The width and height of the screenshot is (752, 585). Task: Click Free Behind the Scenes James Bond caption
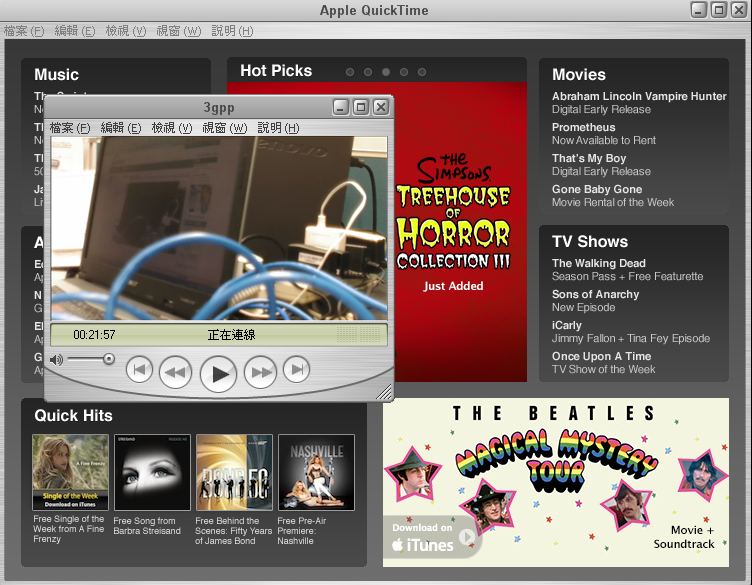[x=234, y=531]
